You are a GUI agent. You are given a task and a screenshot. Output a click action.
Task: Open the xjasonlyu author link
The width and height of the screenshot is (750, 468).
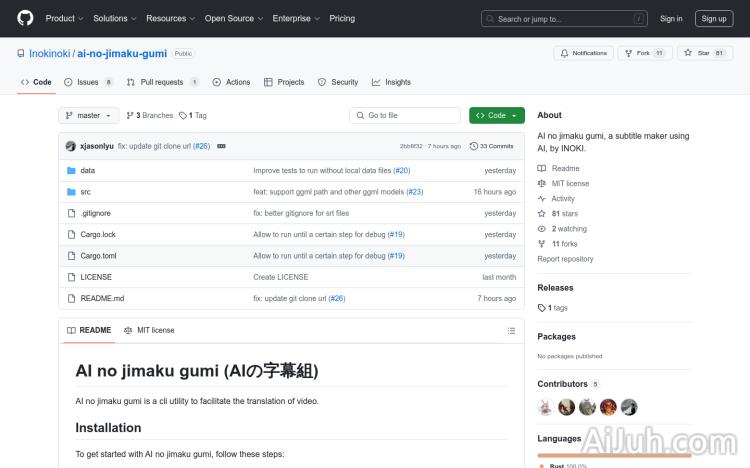(97, 146)
